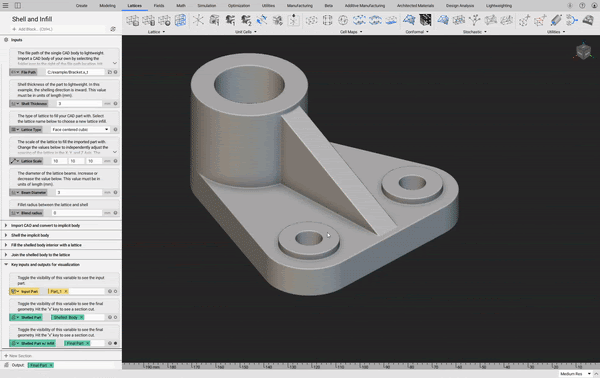Click the flat blue surface cell map icon

point(391,21)
